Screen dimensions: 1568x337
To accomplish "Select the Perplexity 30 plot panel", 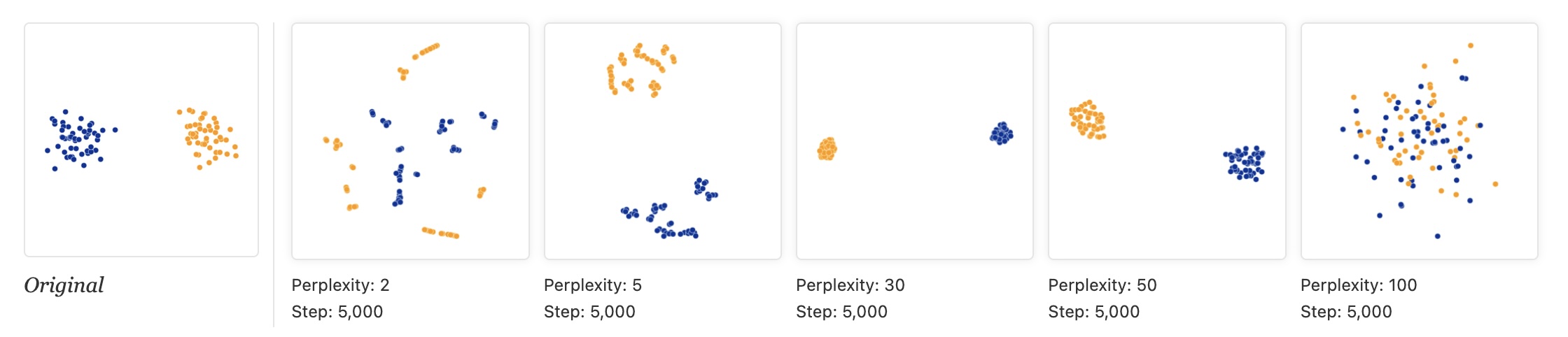I will click(x=914, y=141).
